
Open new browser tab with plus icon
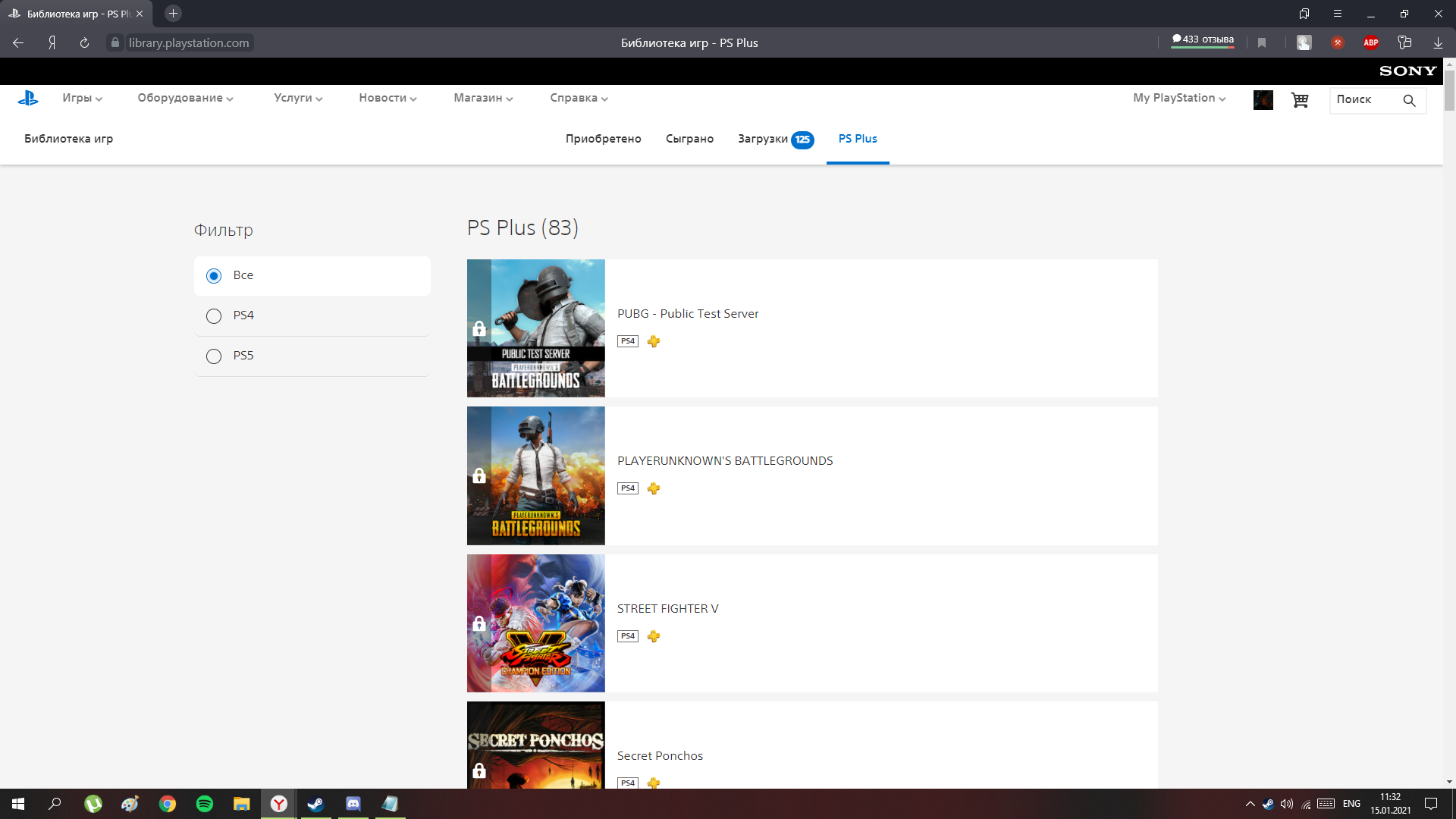coord(173,14)
